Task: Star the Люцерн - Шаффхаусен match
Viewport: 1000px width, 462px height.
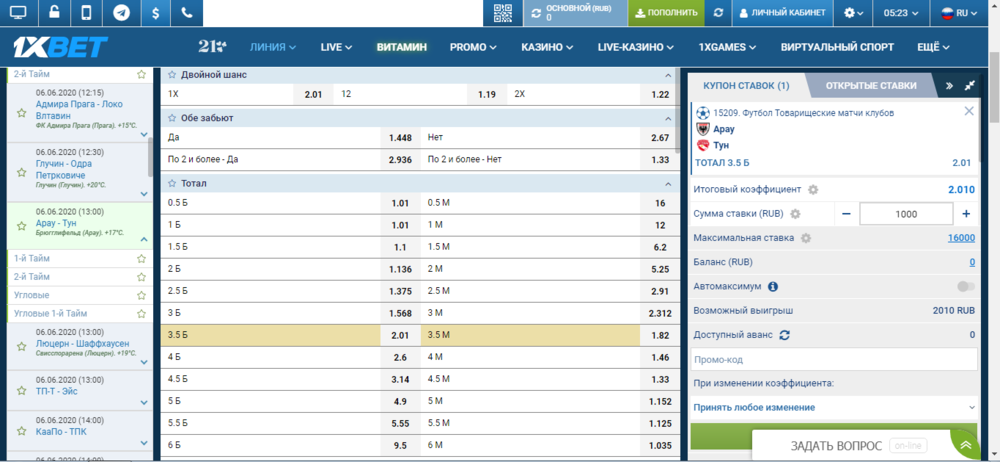Action: coord(21,346)
